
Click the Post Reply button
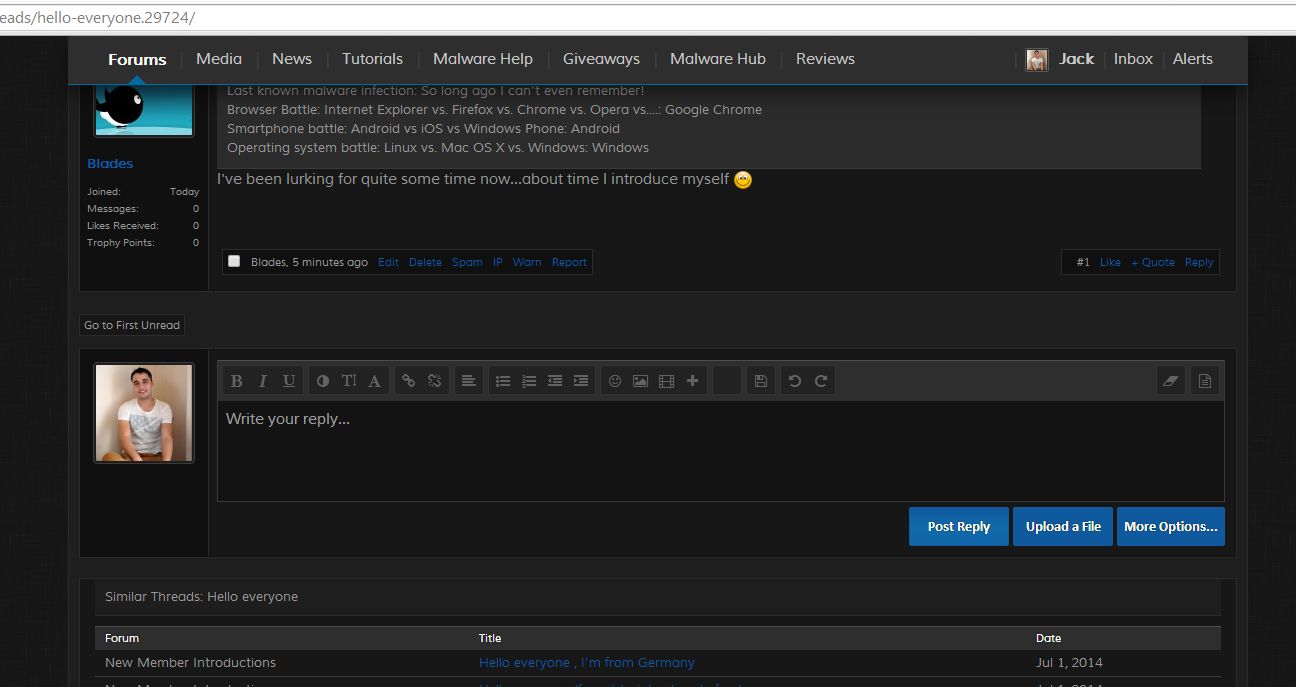[x=959, y=527]
